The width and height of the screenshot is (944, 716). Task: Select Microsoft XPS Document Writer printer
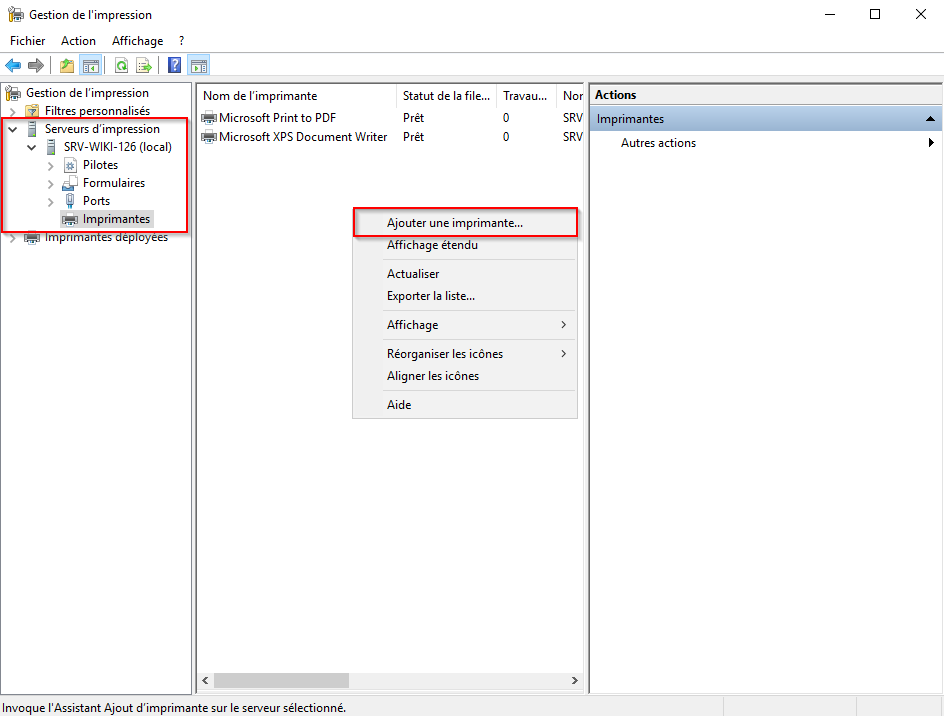click(303, 137)
